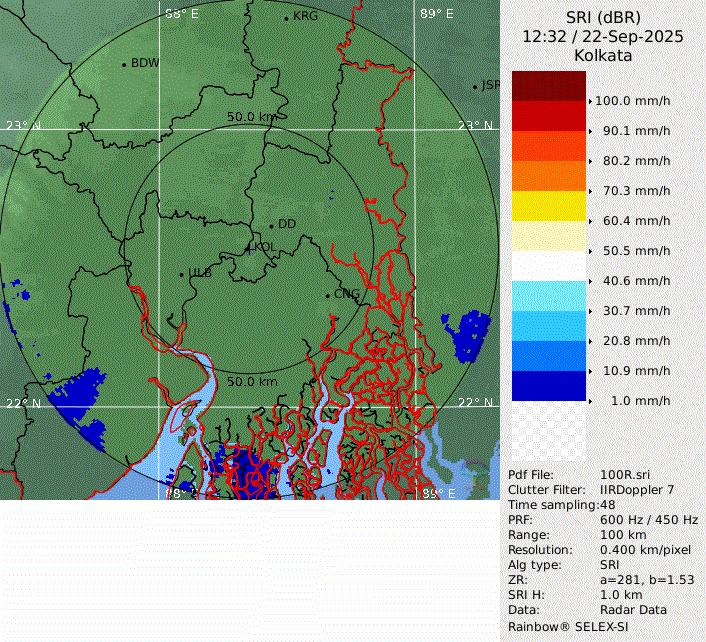Screen dimensions: 706x642
Task: Click the BDW city dot
Action: pos(124,64)
